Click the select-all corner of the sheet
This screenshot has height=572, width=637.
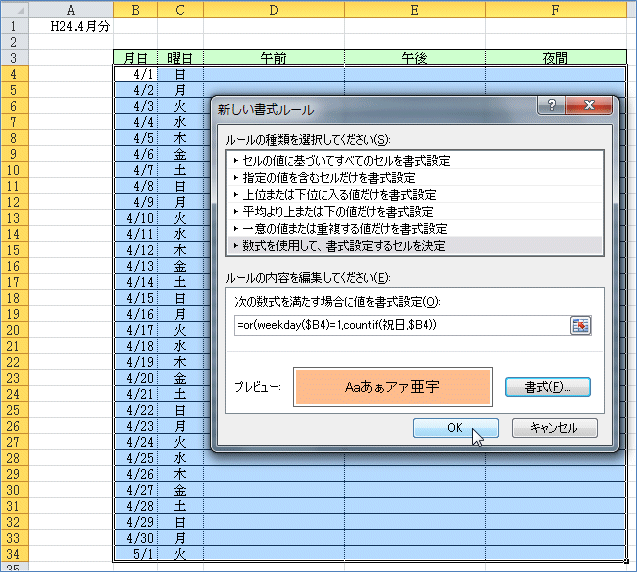[x=15, y=9]
